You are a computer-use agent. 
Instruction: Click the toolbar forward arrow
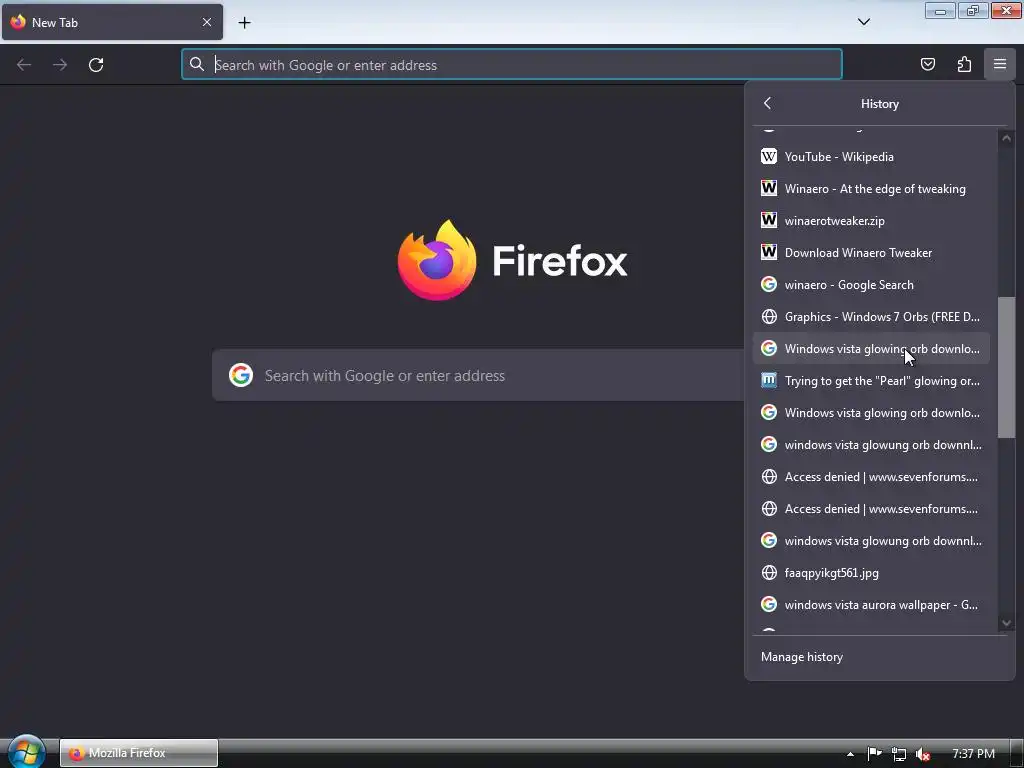[x=60, y=65]
